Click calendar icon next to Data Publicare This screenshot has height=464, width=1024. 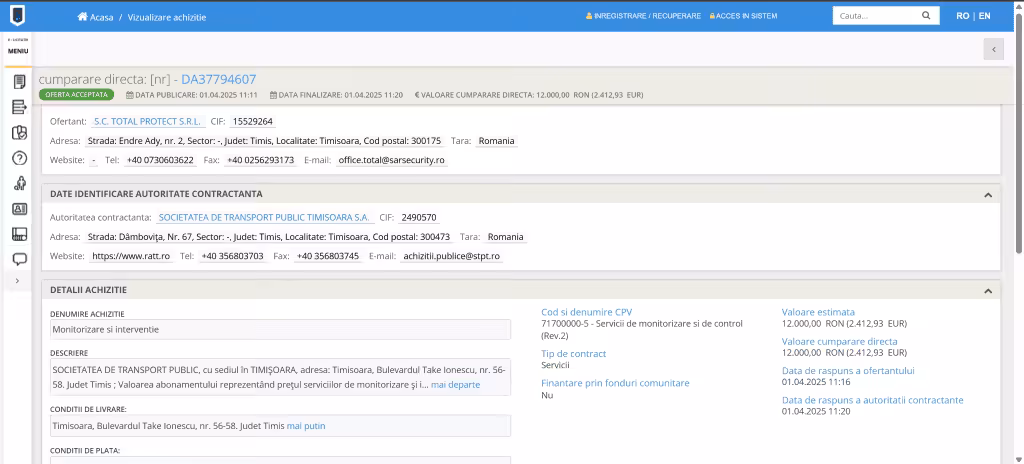[x=129, y=95]
